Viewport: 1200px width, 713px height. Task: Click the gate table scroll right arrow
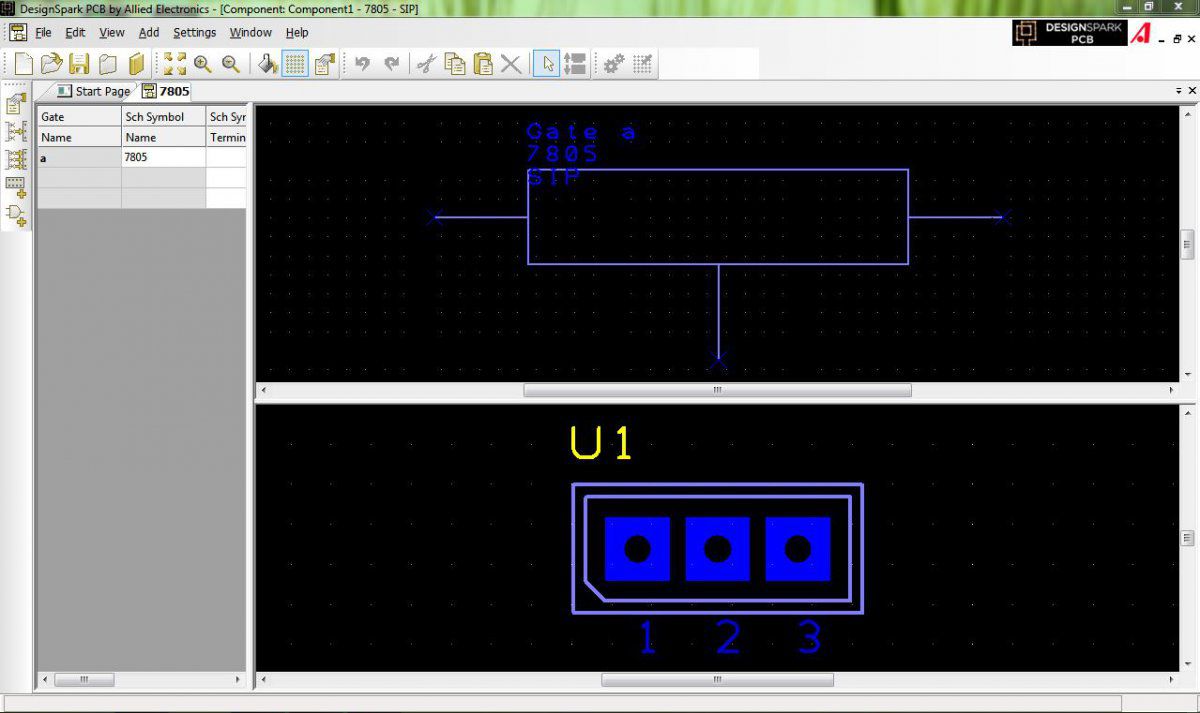[x=238, y=680]
